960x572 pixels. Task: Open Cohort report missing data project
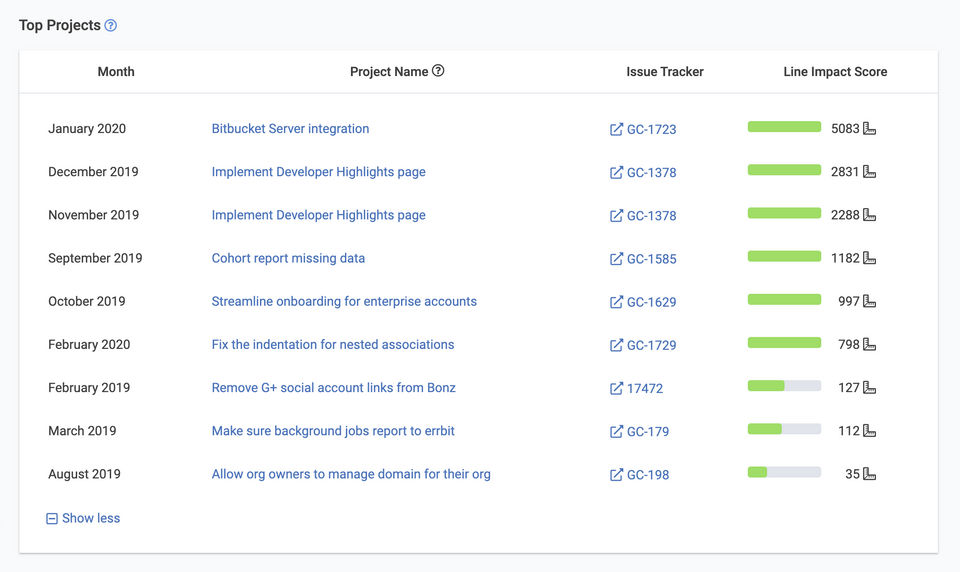288,258
